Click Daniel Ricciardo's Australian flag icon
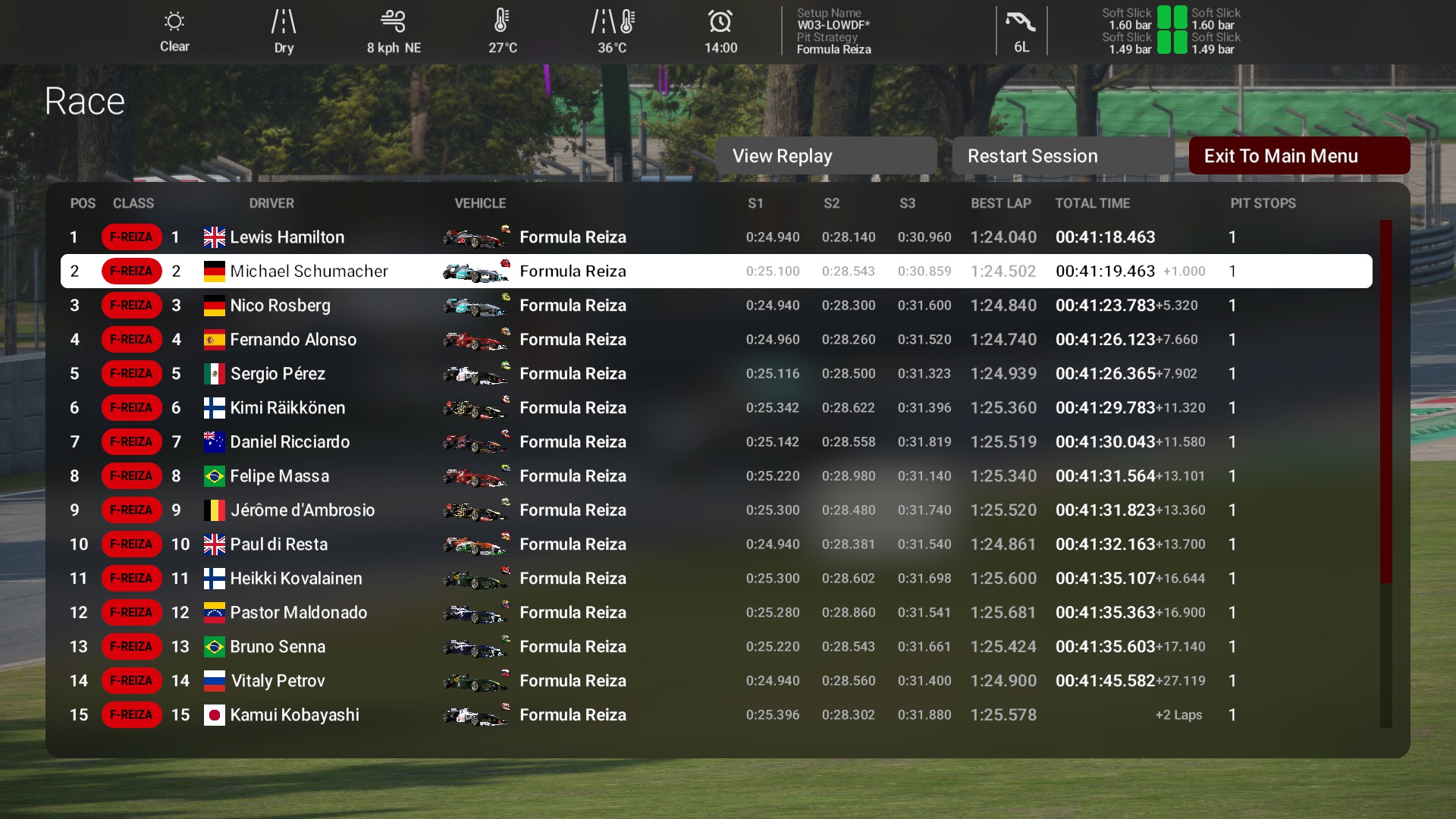This screenshot has height=819, width=1456. point(215,442)
